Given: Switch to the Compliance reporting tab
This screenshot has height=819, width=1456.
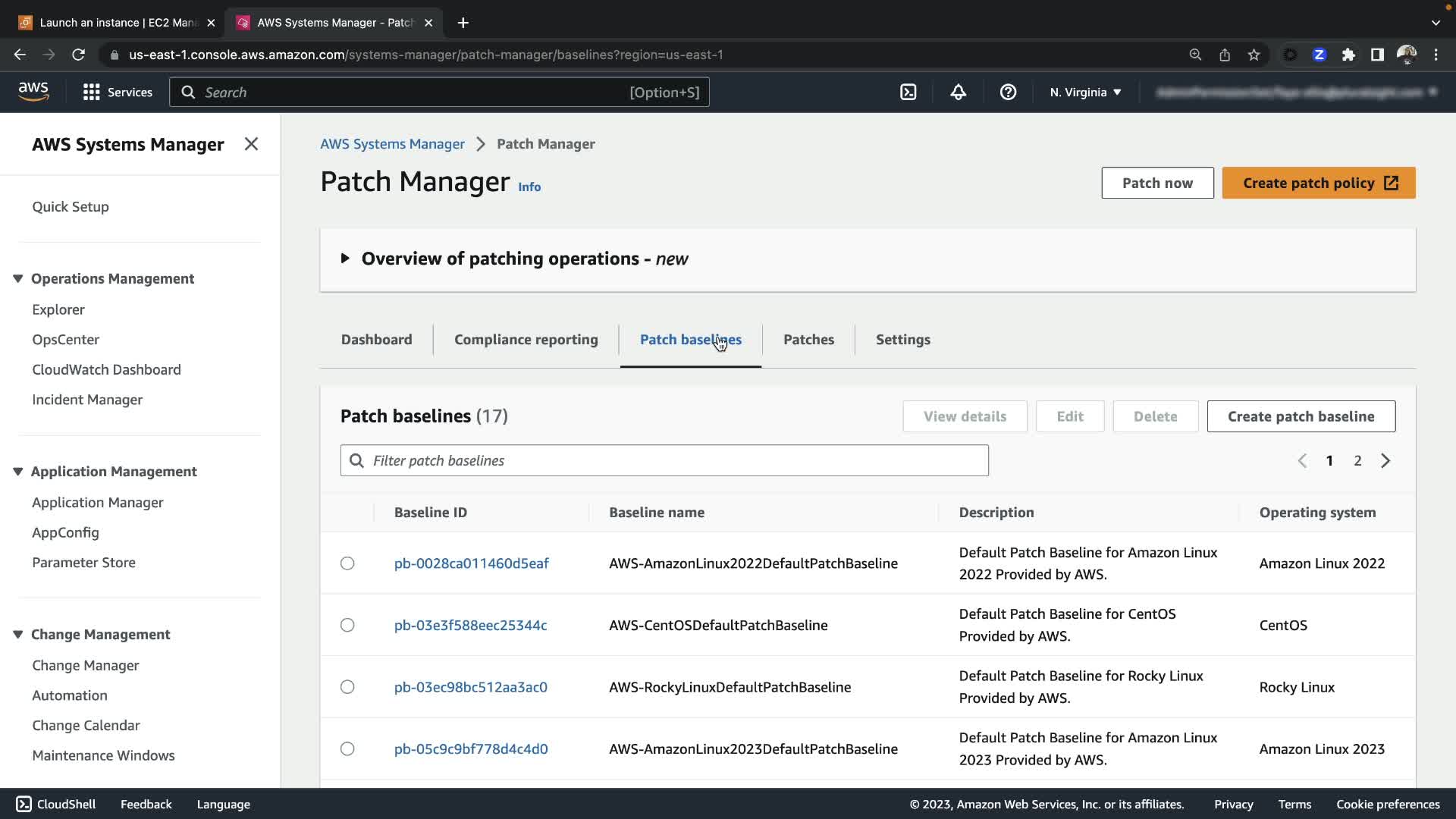Looking at the screenshot, I should tap(526, 340).
